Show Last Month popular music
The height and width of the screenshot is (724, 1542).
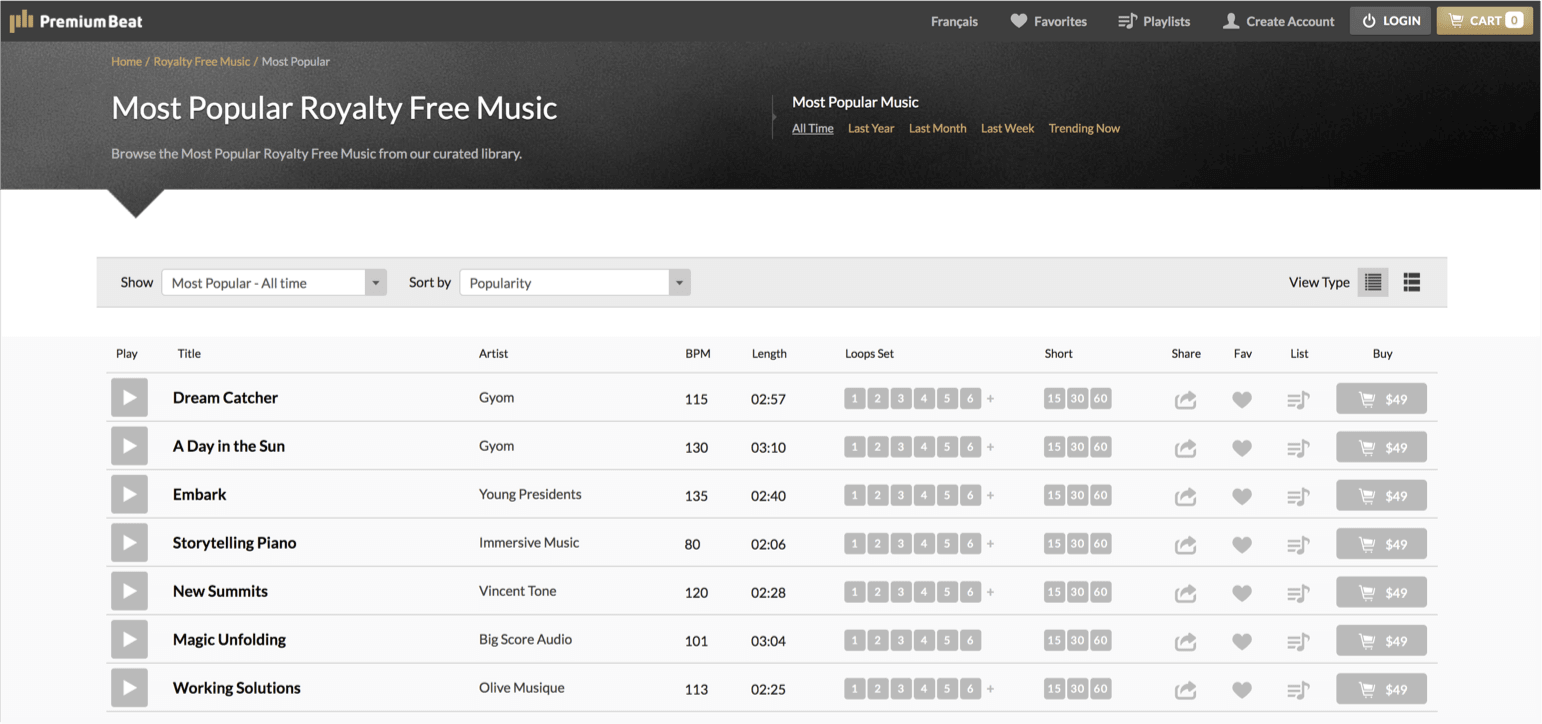(938, 128)
